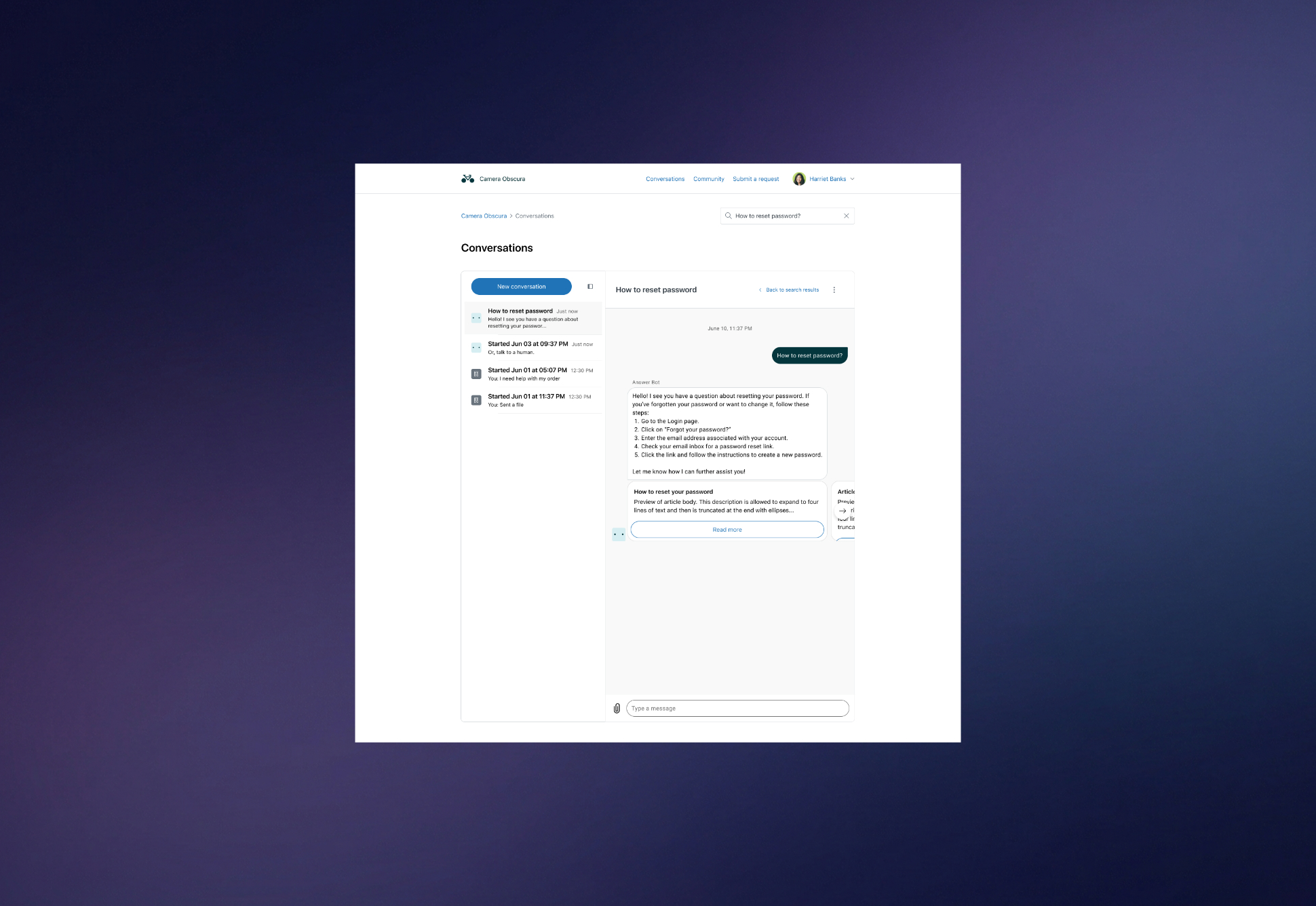Clear the search field with the X

[846, 216]
